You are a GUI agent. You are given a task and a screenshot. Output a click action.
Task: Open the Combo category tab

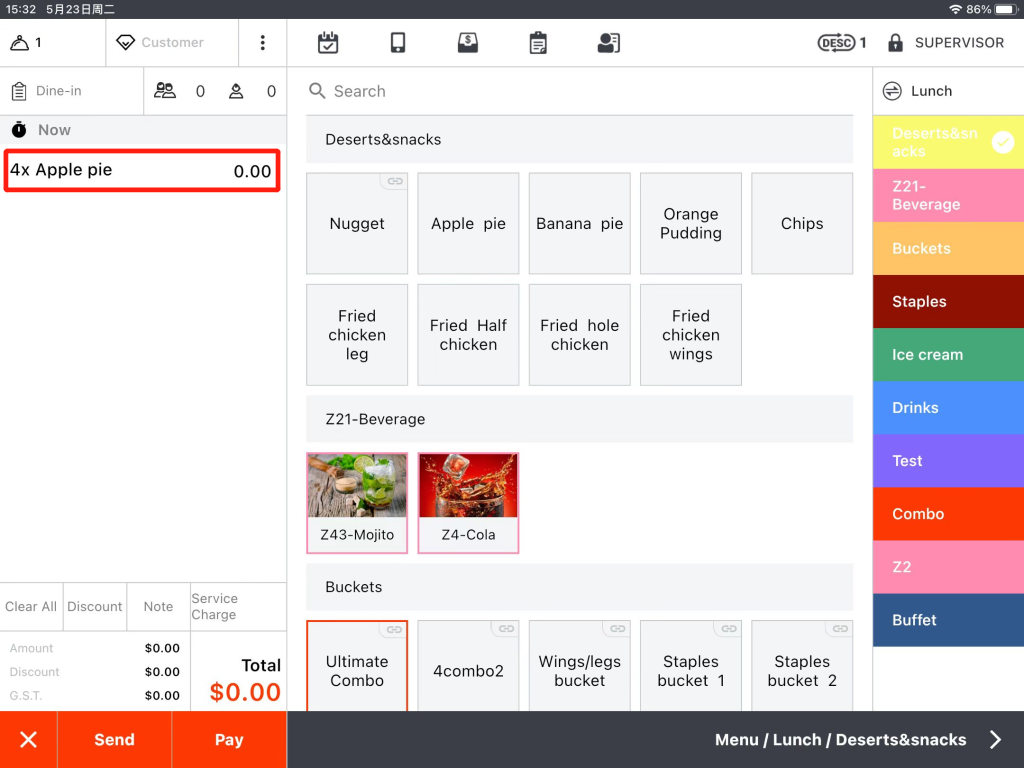tap(947, 514)
